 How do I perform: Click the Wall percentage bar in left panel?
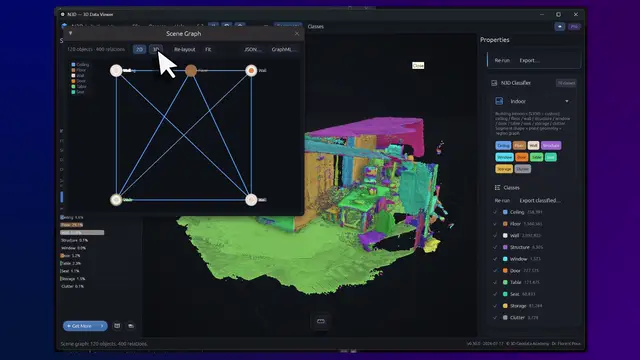coord(82,233)
